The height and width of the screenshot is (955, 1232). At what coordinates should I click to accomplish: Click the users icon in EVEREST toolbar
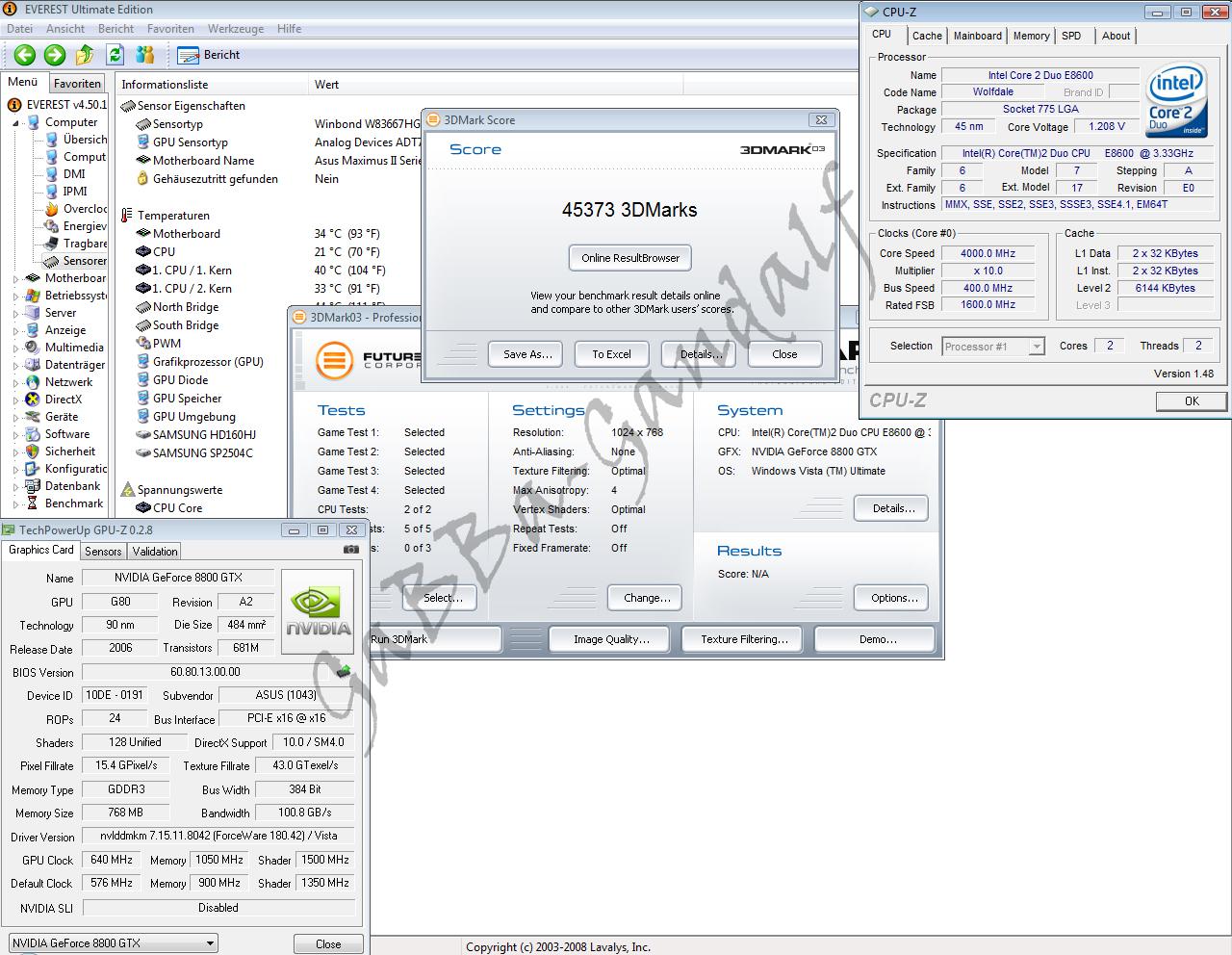tap(145, 55)
